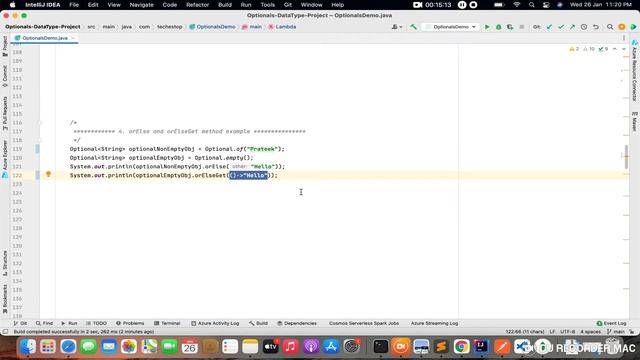The width and height of the screenshot is (640, 360).
Task: Open Azure Streaming Log panel
Action: [x=434, y=323]
